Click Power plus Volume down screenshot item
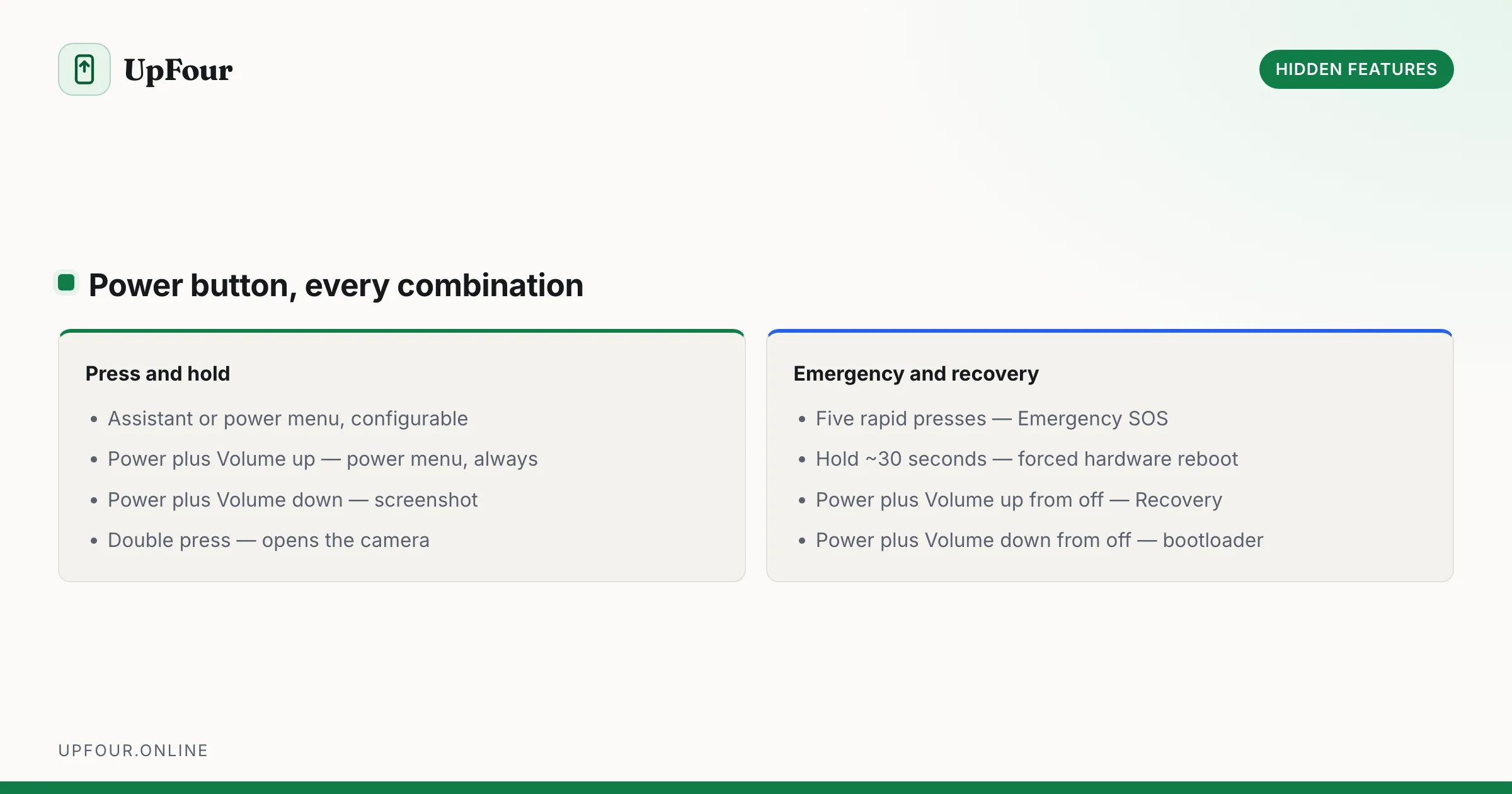 click(x=293, y=500)
